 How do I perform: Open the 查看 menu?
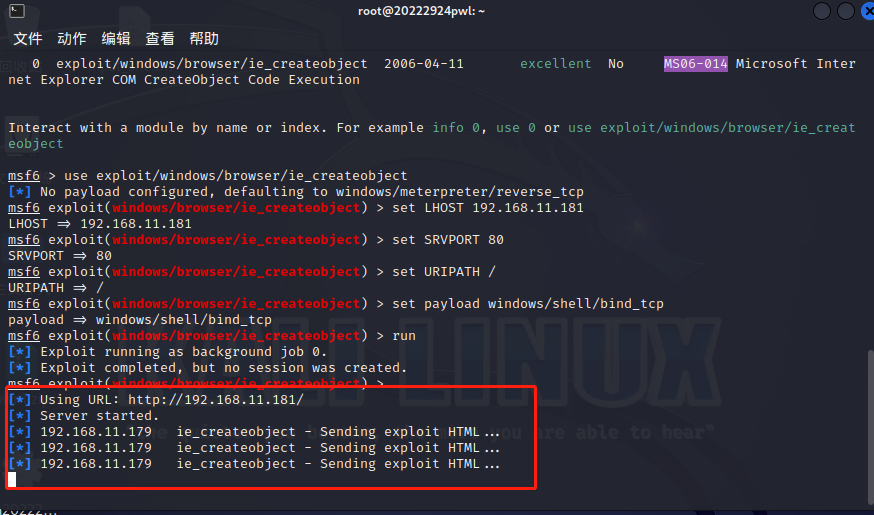pyautogui.click(x=160, y=38)
